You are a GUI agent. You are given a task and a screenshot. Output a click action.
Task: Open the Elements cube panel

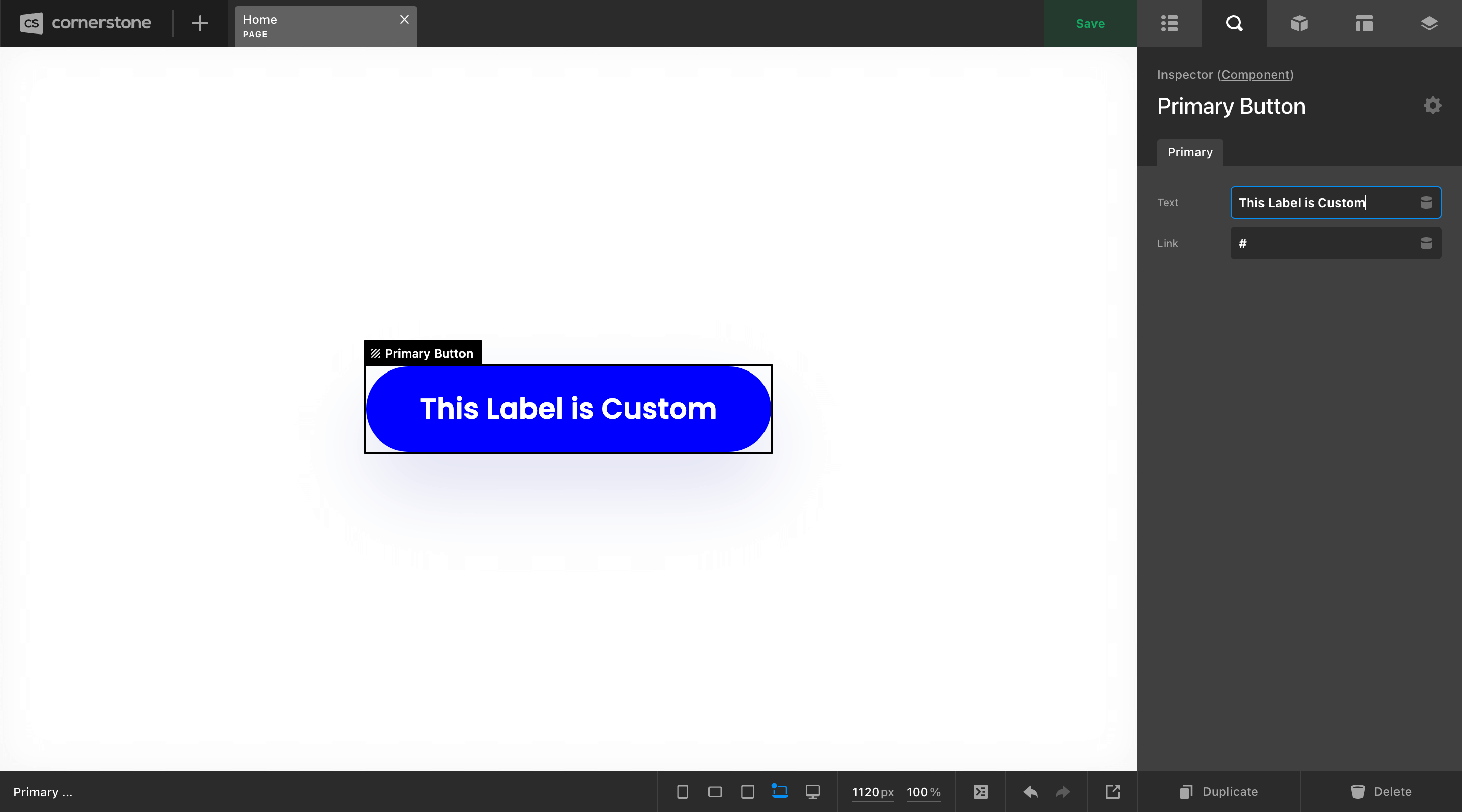[1299, 23]
